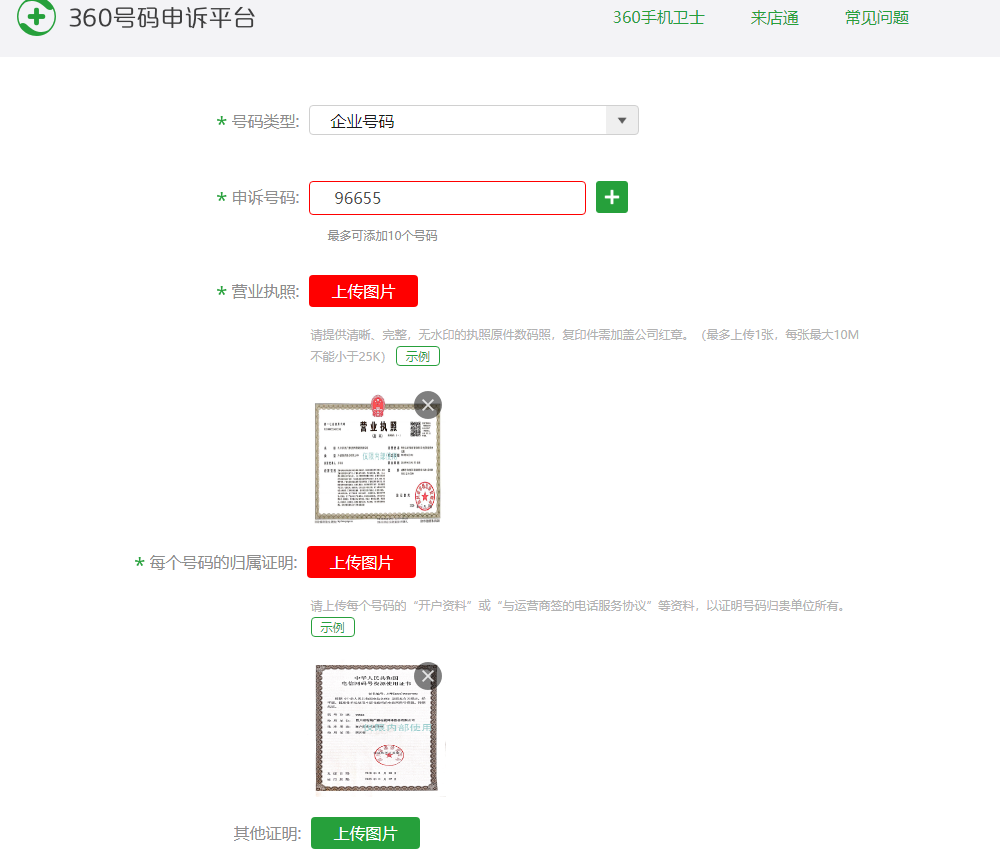Navigate to 来店通 in the top menu
This screenshot has width=1000, height=853.
tap(774, 17)
